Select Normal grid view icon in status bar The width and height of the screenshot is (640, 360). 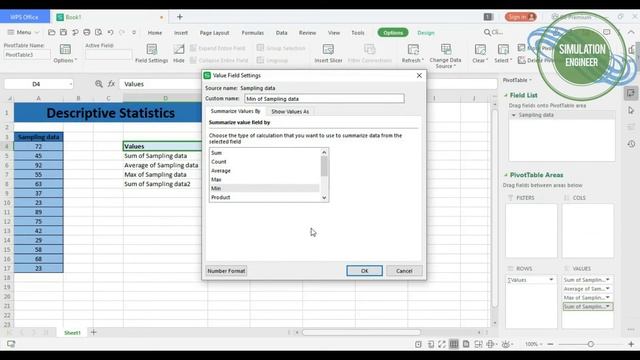click(x=453, y=344)
